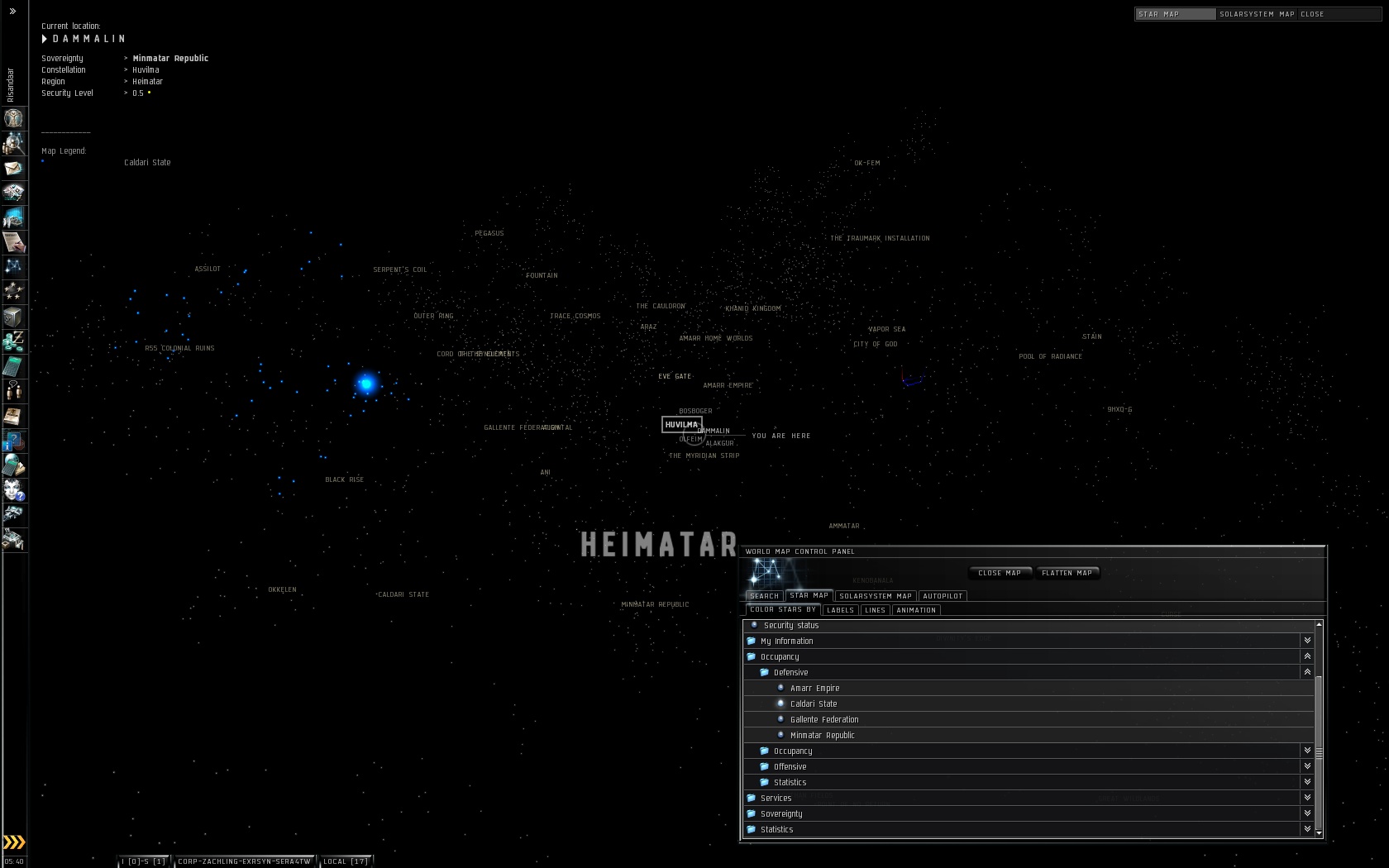Open the Market hand-on-screen icon
1389x868 pixels.
point(14,217)
